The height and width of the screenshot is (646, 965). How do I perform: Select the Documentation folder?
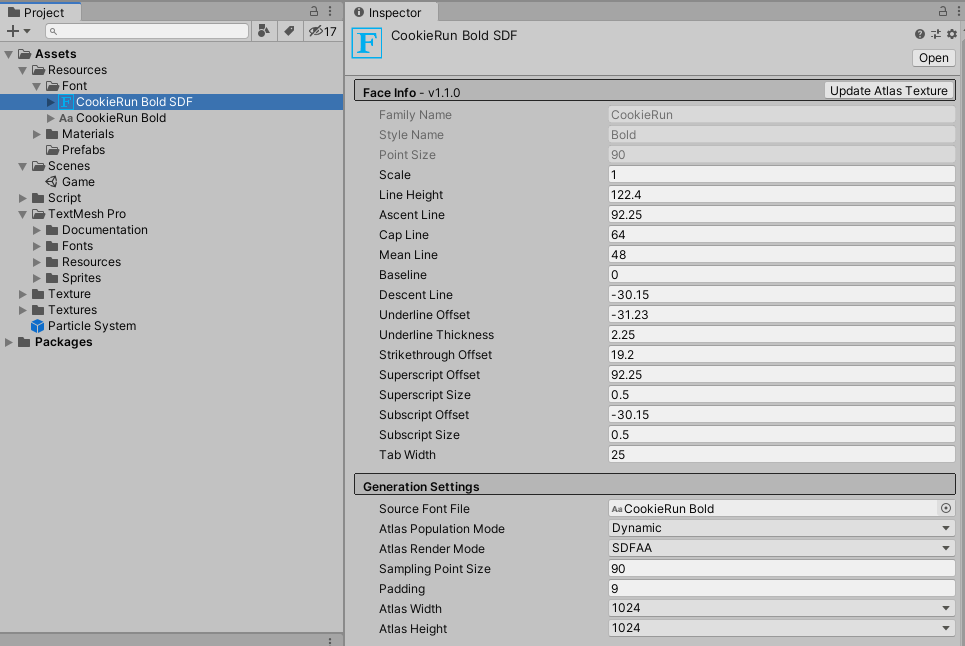(x=105, y=230)
